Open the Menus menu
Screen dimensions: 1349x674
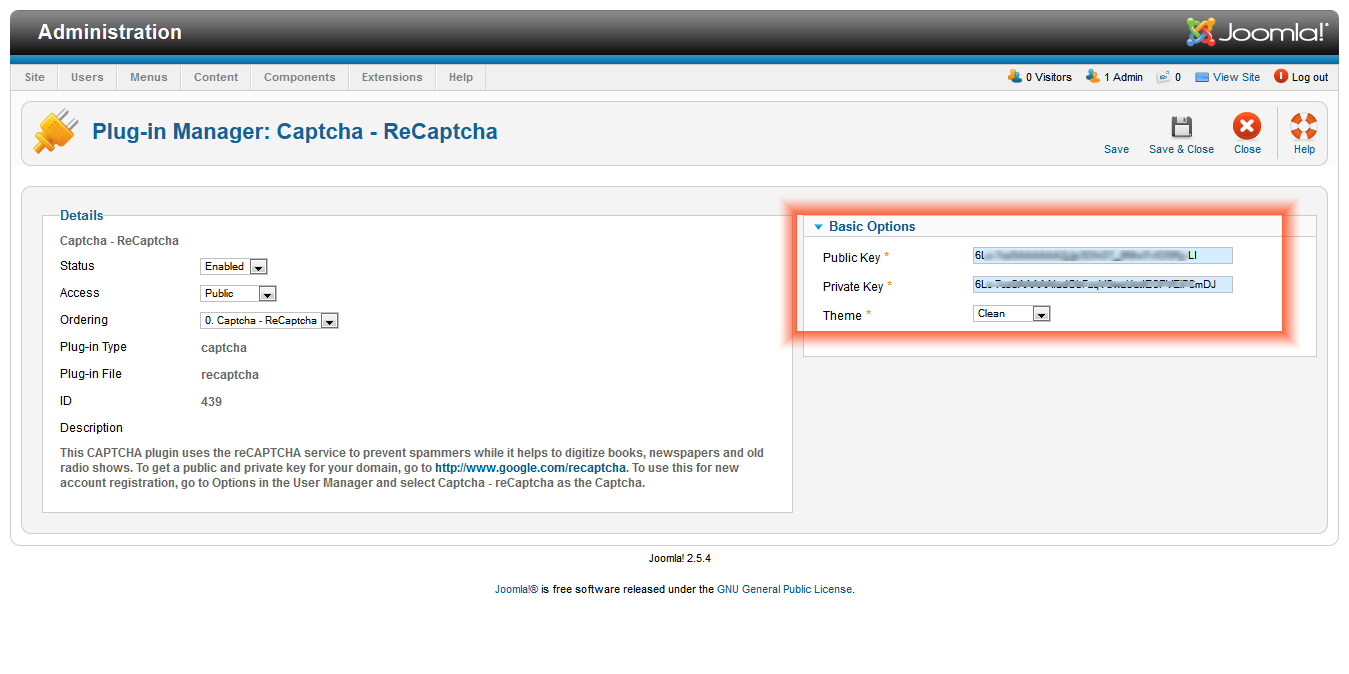tap(149, 77)
